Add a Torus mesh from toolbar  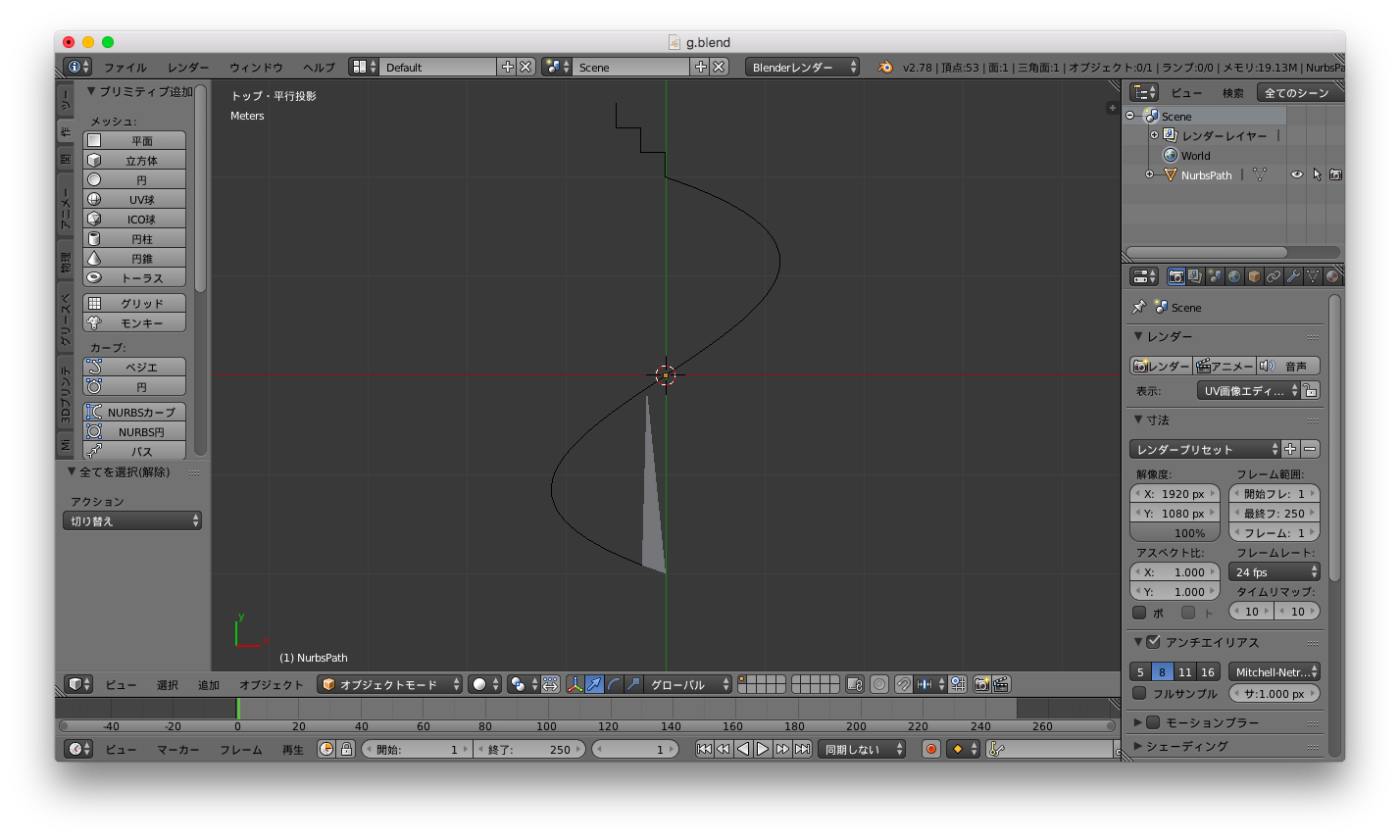coord(133,277)
